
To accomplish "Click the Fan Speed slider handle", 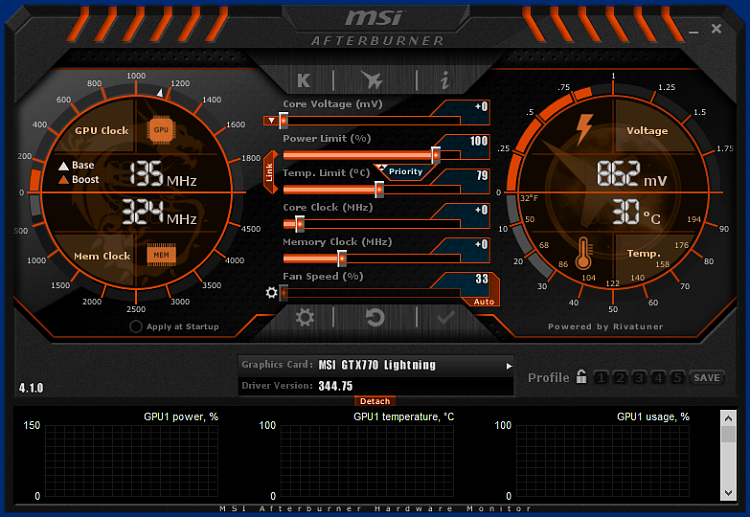I will click(284, 292).
